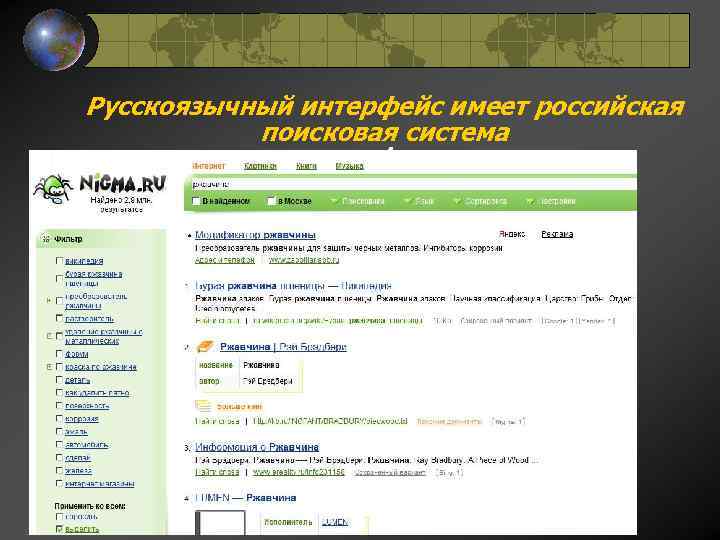Tick the В найденном checkbox
Image resolution: width=720 pixels, height=540 pixels.
[196, 201]
